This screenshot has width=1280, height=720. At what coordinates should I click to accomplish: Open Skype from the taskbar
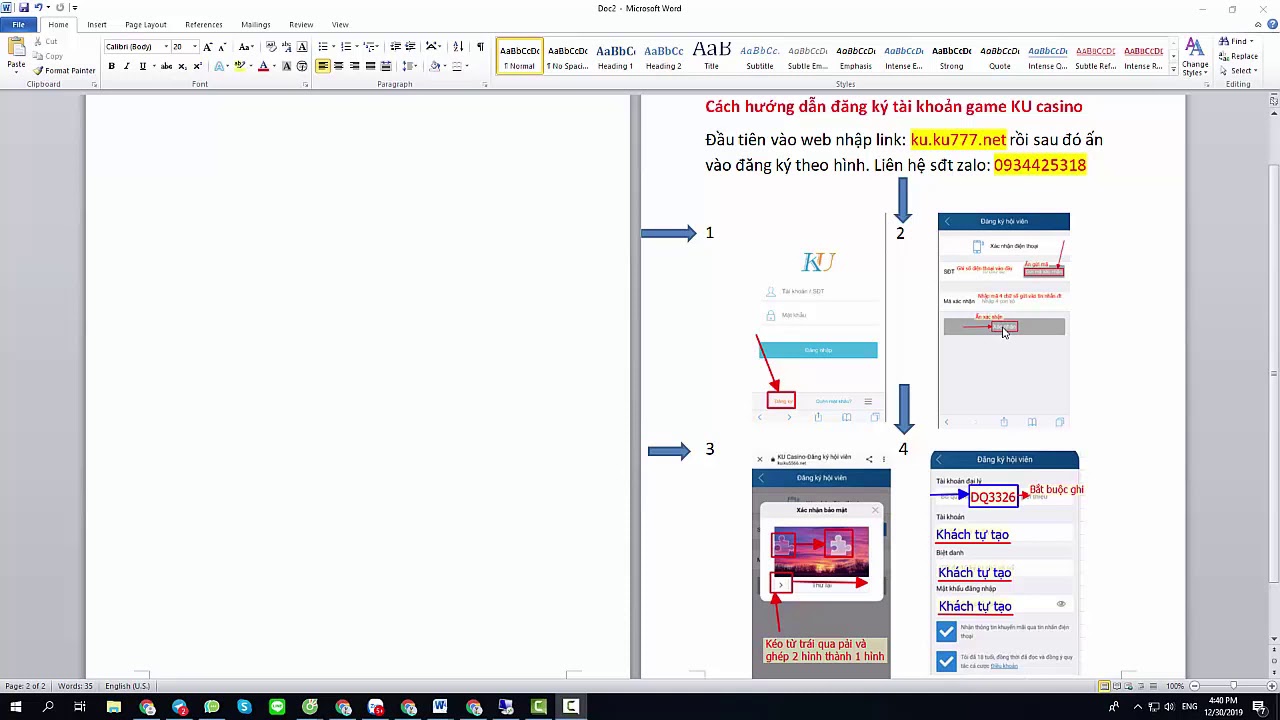(x=244, y=707)
